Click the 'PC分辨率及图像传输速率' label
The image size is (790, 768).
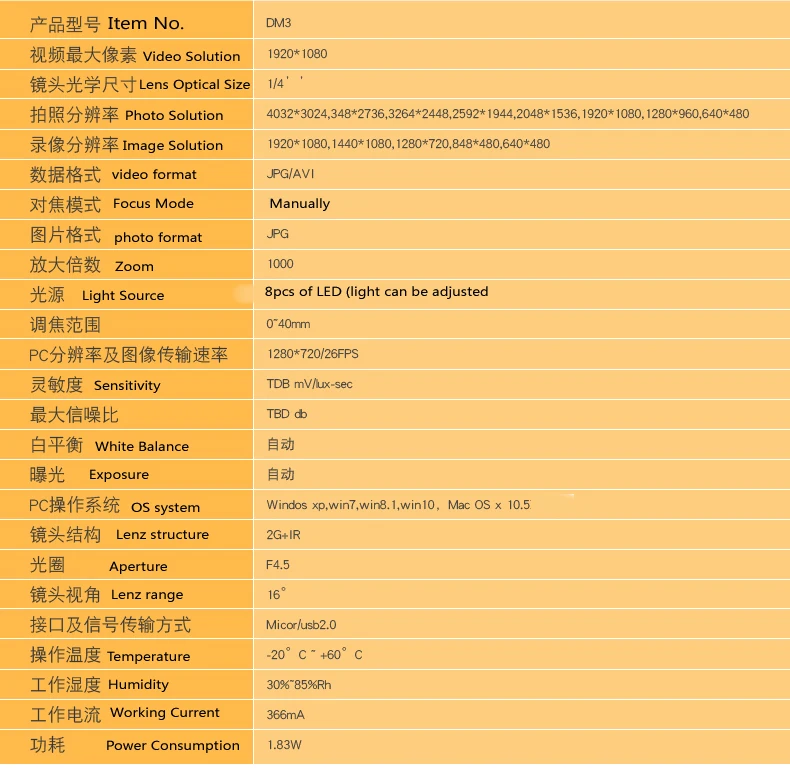pos(128,355)
